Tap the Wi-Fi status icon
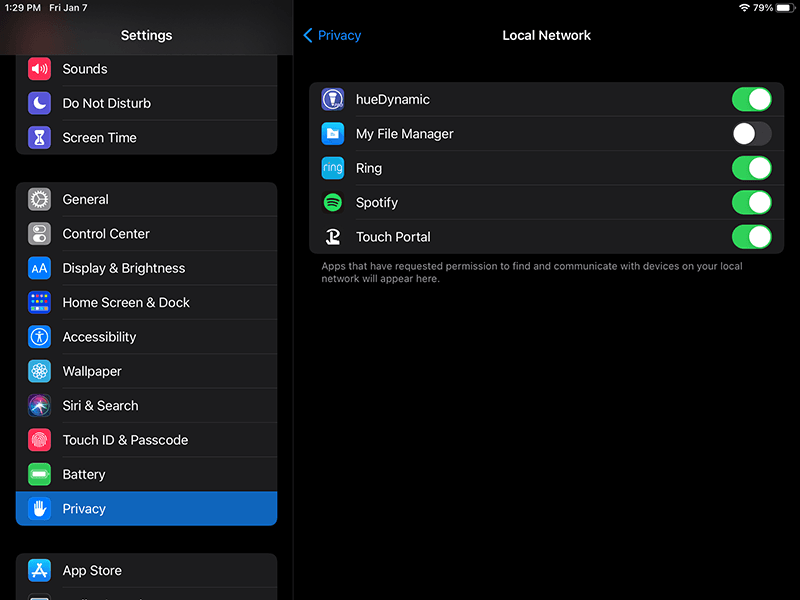Viewport: 800px width, 600px height. click(744, 8)
